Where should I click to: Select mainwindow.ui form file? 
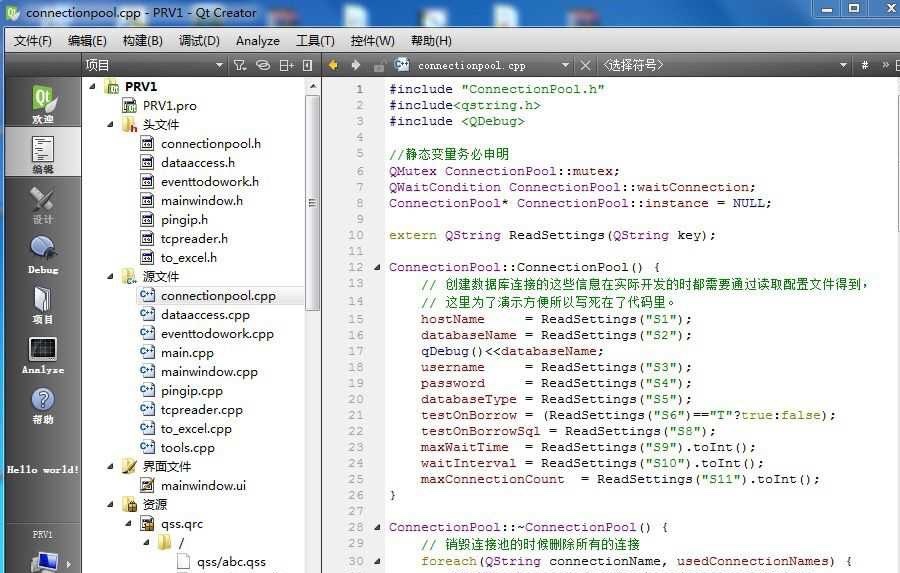pyautogui.click(x=203, y=486)
